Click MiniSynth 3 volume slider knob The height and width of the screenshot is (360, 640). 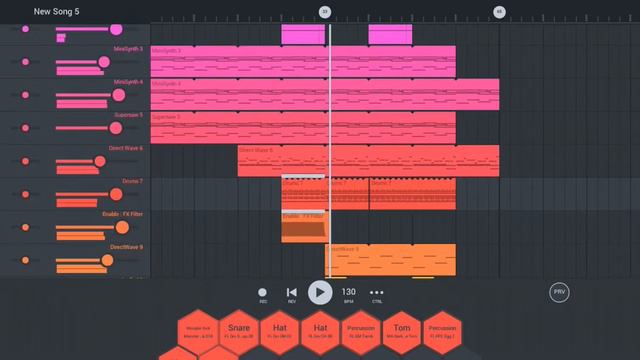104,62
